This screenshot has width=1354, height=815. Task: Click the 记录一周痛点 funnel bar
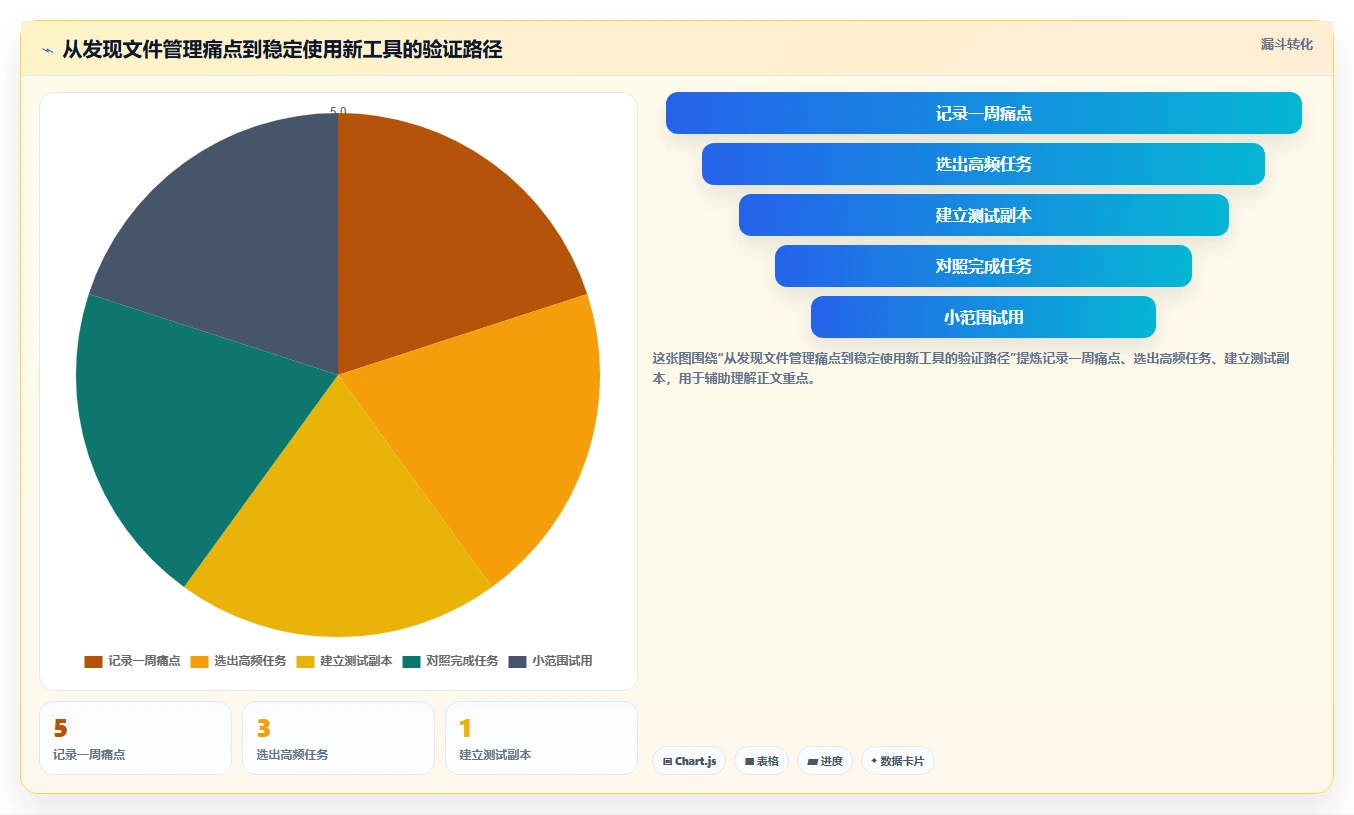coord(984,113)
